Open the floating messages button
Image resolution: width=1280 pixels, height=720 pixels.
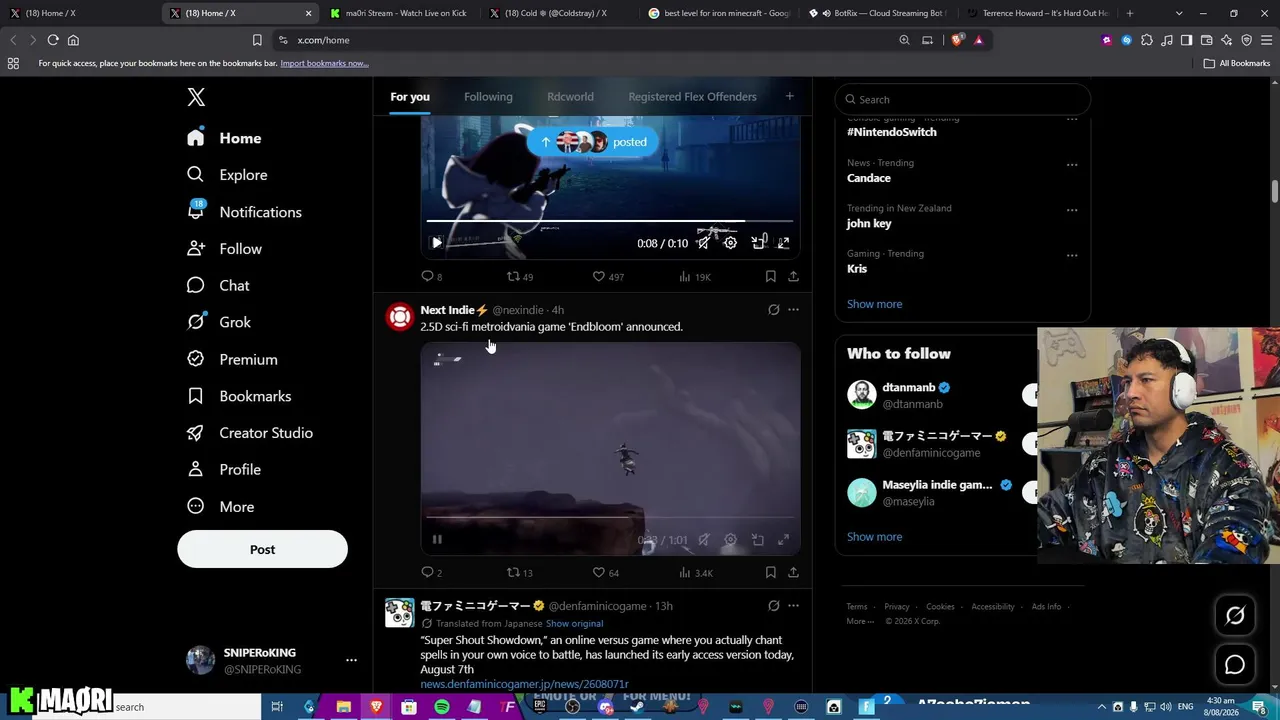[1235, 665]
